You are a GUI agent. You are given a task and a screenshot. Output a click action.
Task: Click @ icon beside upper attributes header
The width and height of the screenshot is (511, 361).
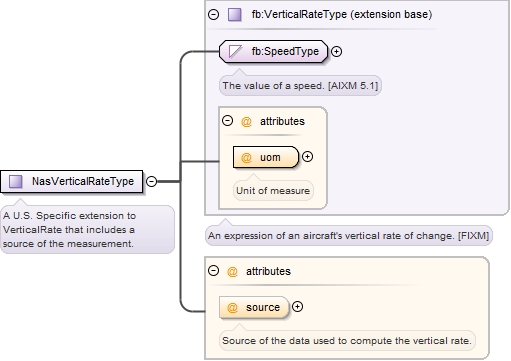pos(246,121)
